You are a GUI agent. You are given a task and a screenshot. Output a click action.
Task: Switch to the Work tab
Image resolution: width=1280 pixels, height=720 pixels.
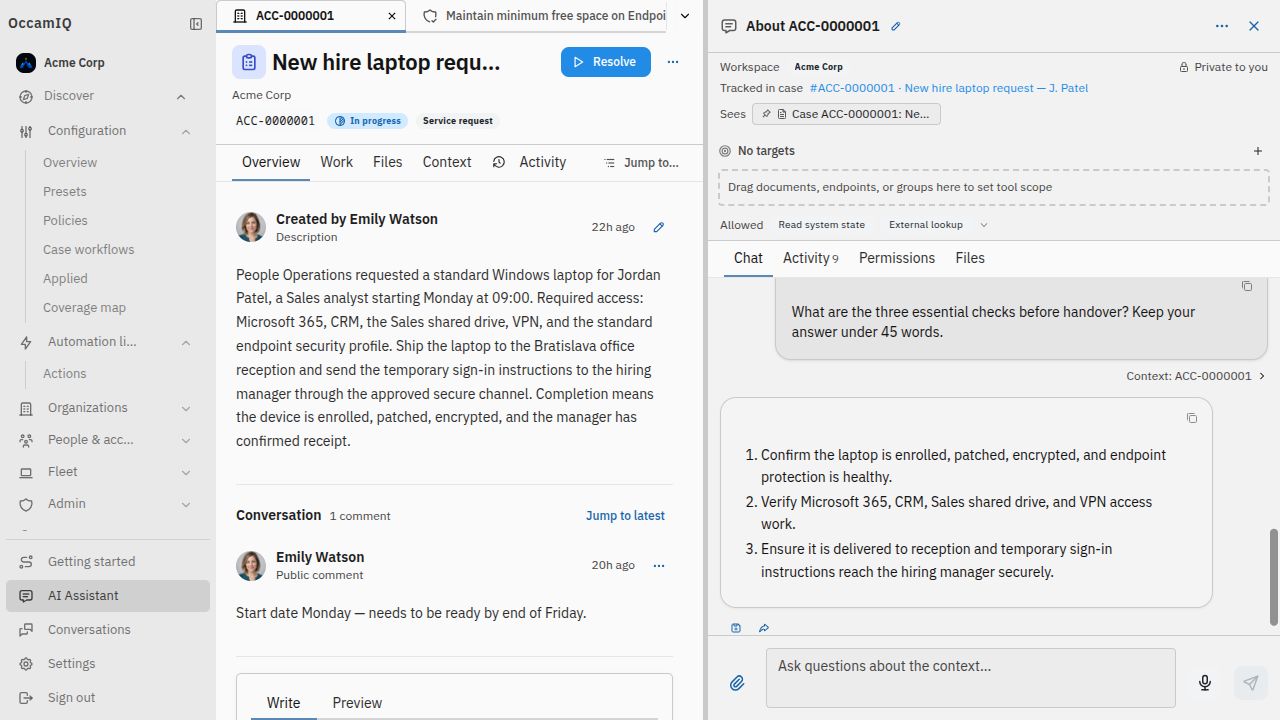tap(336, 162)
